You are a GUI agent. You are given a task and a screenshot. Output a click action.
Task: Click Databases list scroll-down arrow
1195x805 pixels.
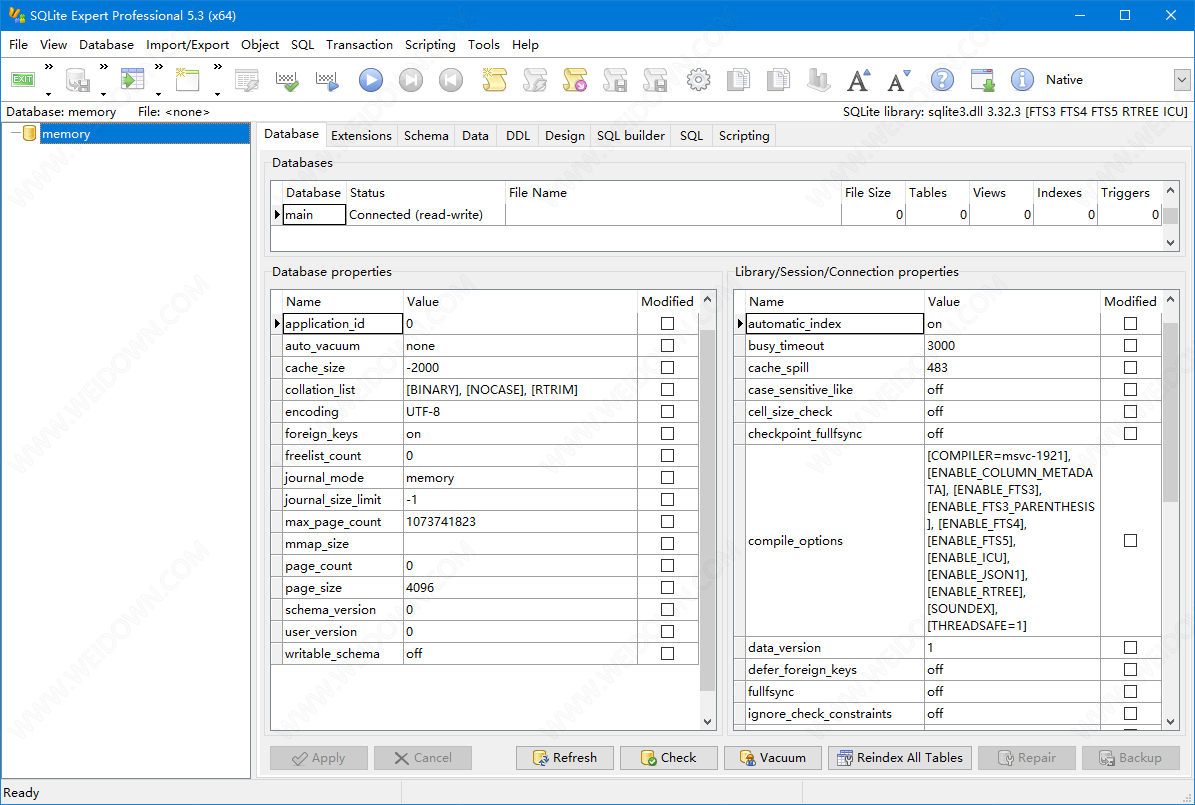tap(1171, 242)
